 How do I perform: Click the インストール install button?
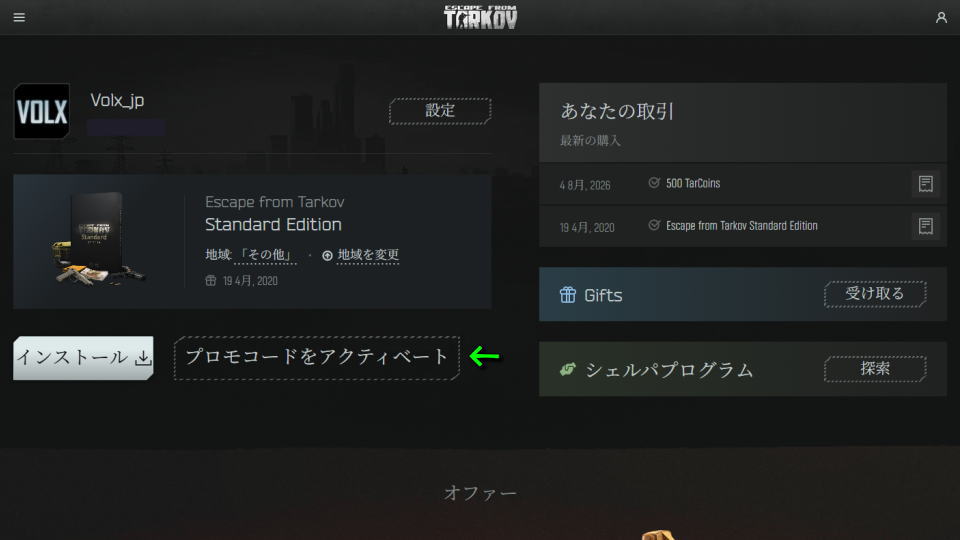pos(83,358)
